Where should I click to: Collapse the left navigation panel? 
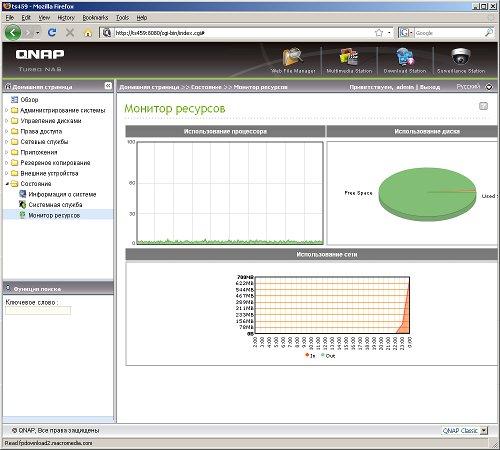[x=108, y=86]
